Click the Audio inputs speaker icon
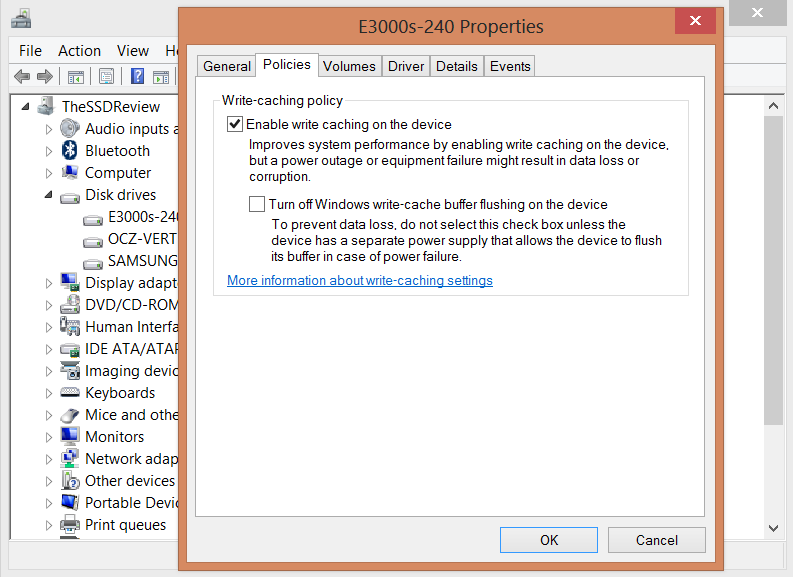This screenshot has height=577, width=793. [70, 128]
